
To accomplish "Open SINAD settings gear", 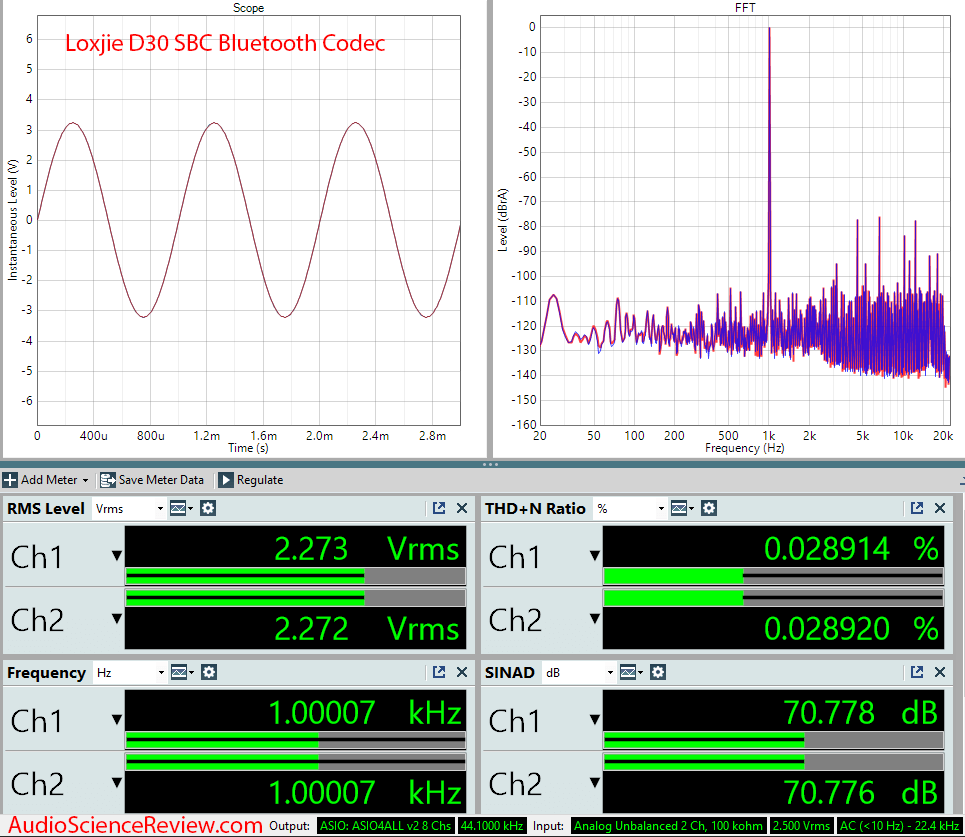I will click(658, 673).
